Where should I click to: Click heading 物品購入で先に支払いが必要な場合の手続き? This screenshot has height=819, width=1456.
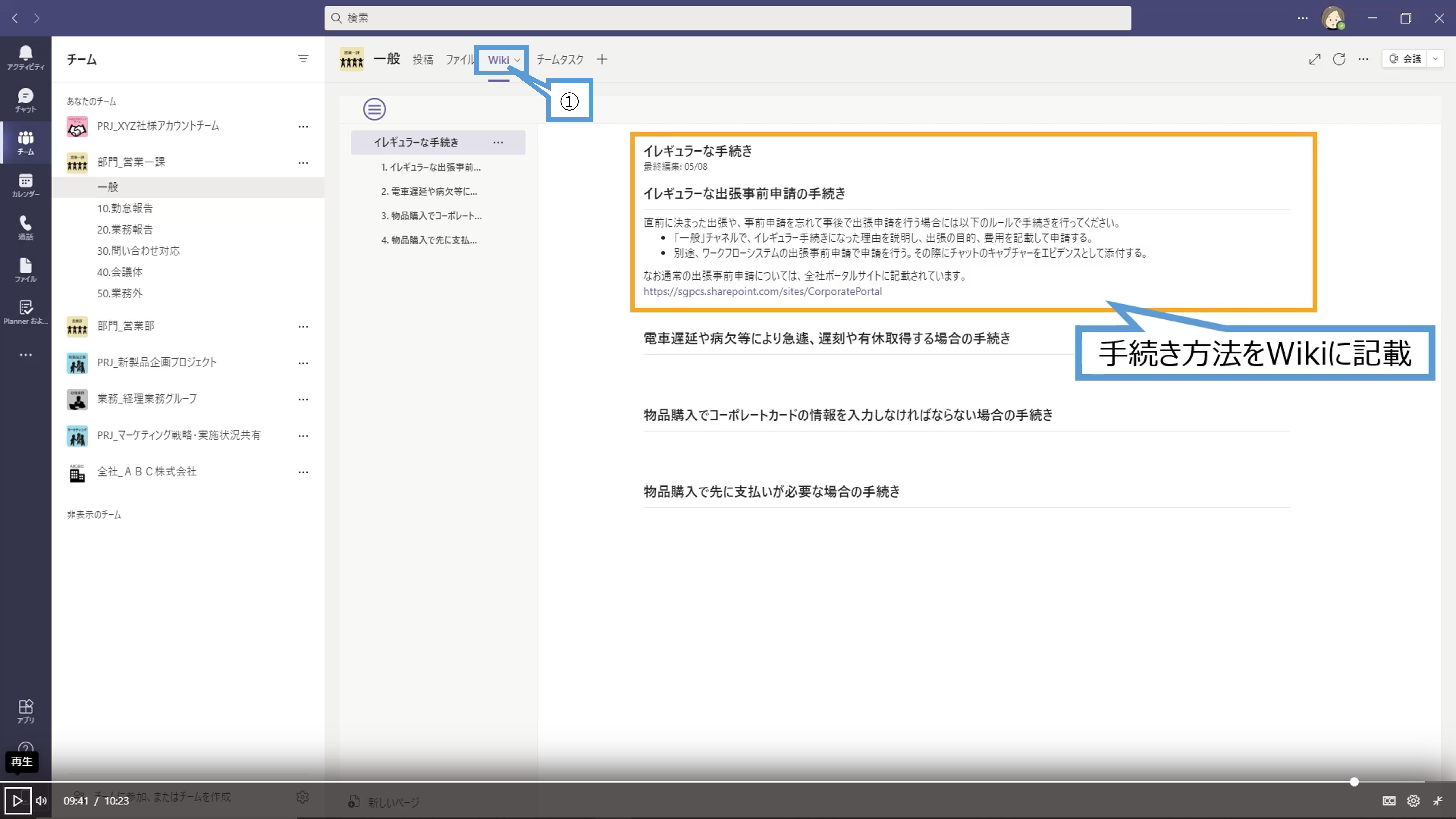point(772,492)
